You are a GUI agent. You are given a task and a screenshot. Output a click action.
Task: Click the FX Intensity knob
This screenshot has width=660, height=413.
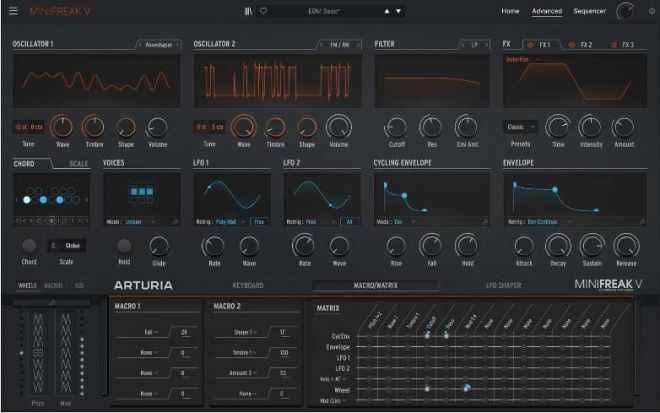(x=590, y=126)
